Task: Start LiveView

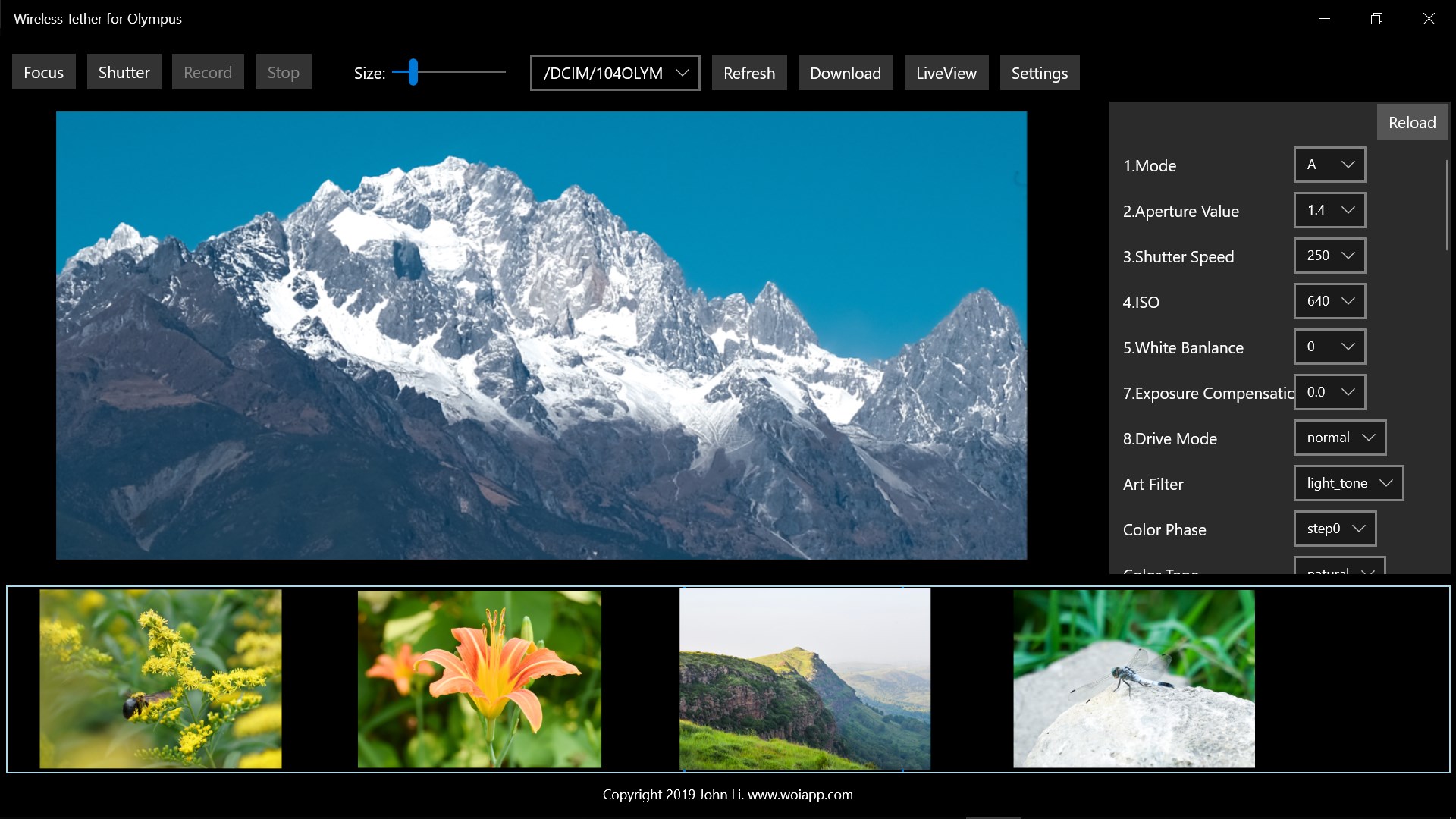Action: coord(946,73)
